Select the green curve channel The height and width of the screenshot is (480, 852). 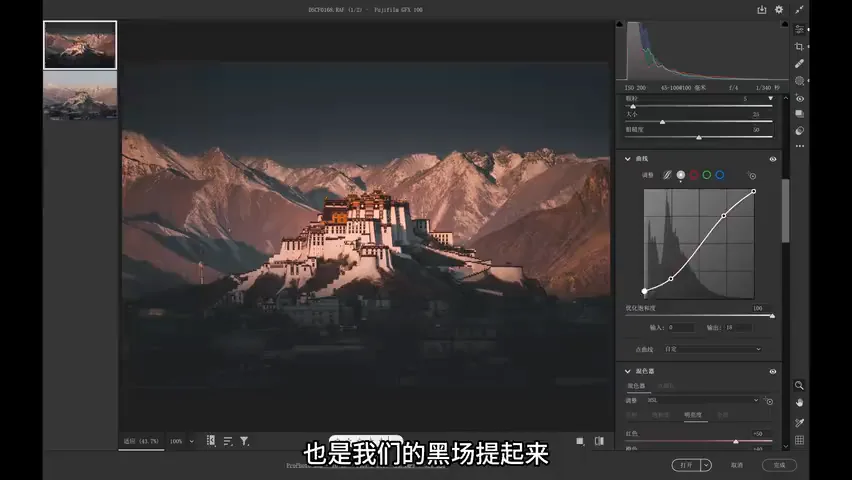tap(707, 175)
